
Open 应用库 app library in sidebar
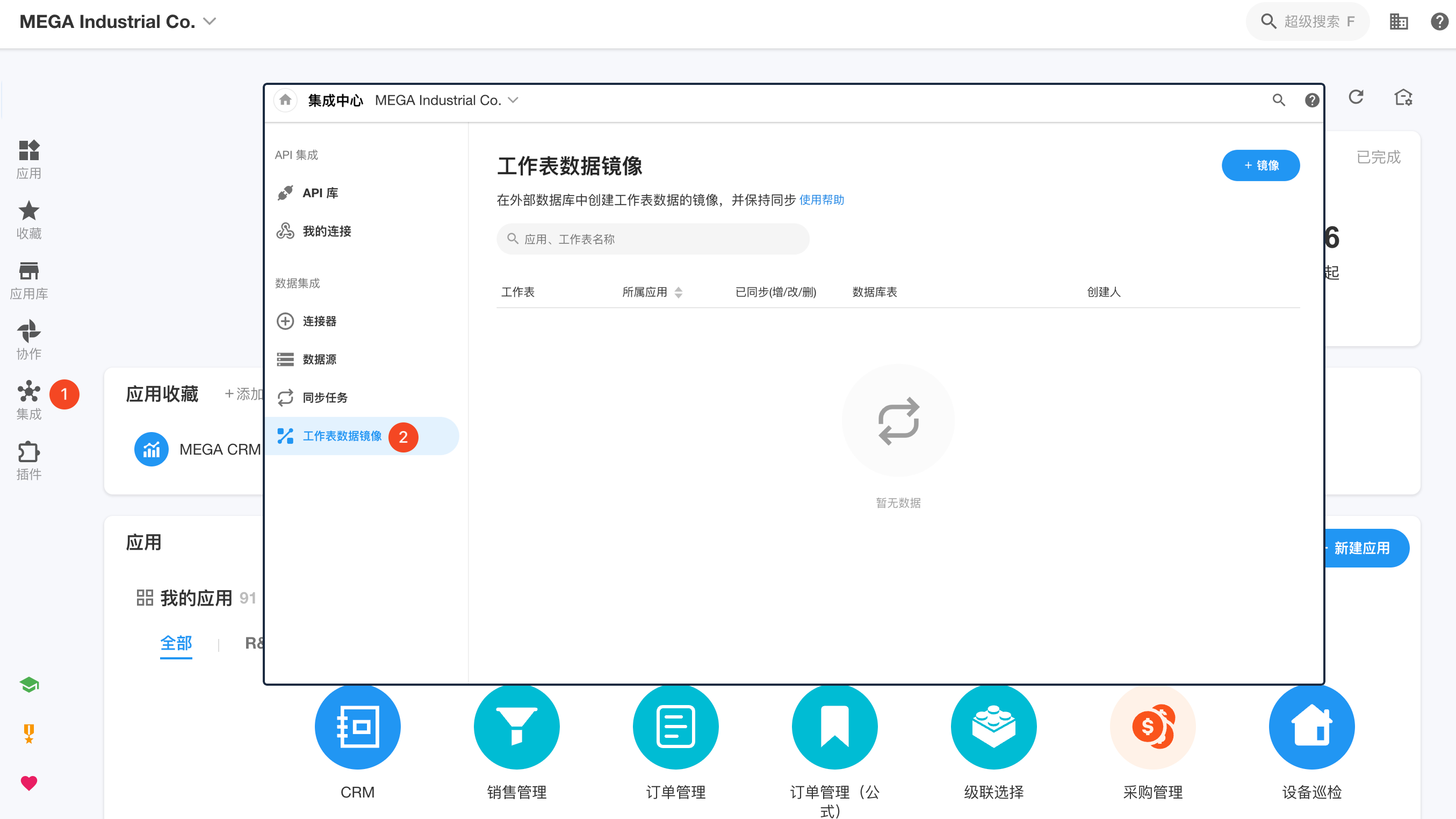[x=29, y=280]
